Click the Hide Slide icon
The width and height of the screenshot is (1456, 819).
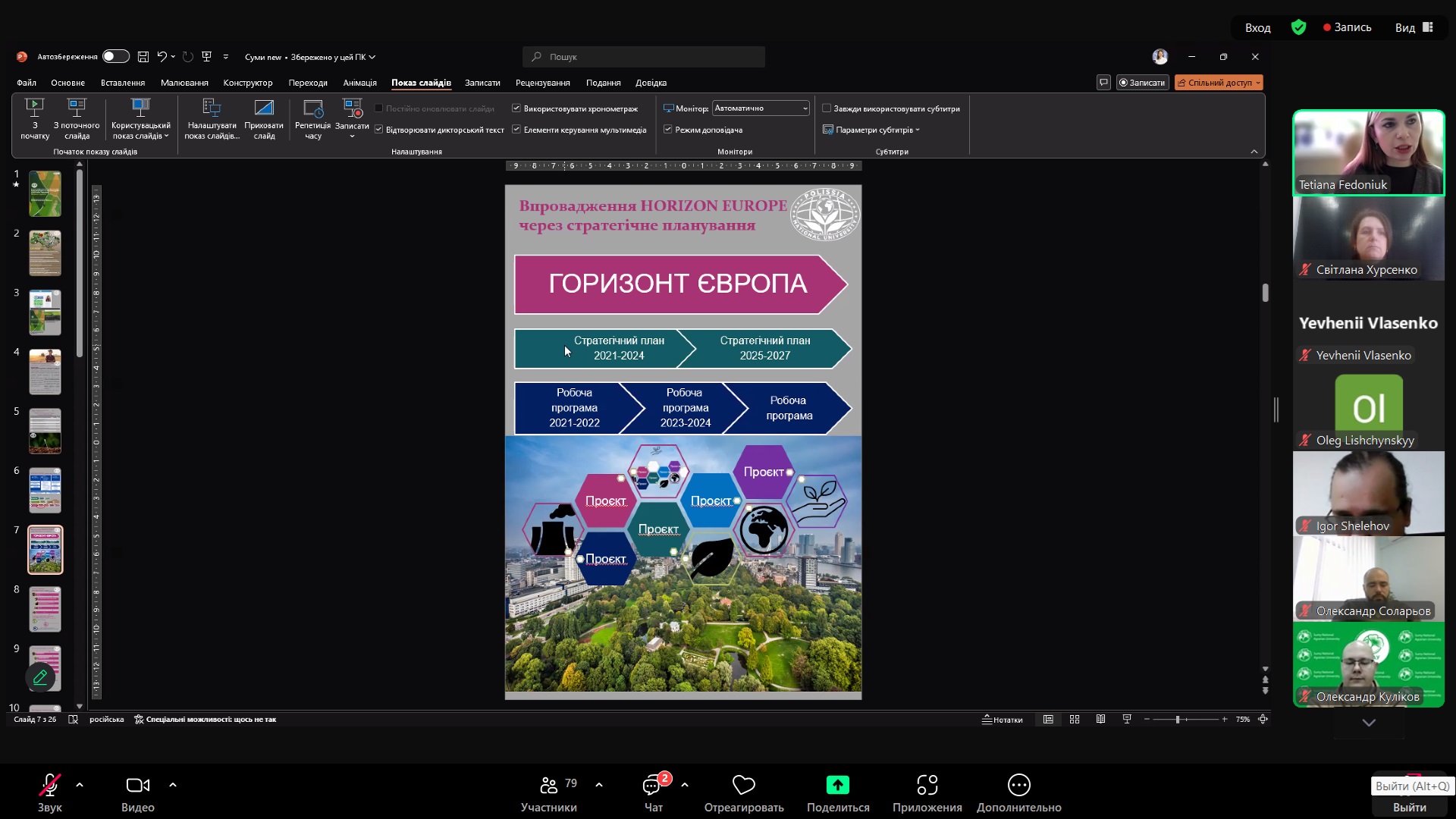tap(264, 108)
